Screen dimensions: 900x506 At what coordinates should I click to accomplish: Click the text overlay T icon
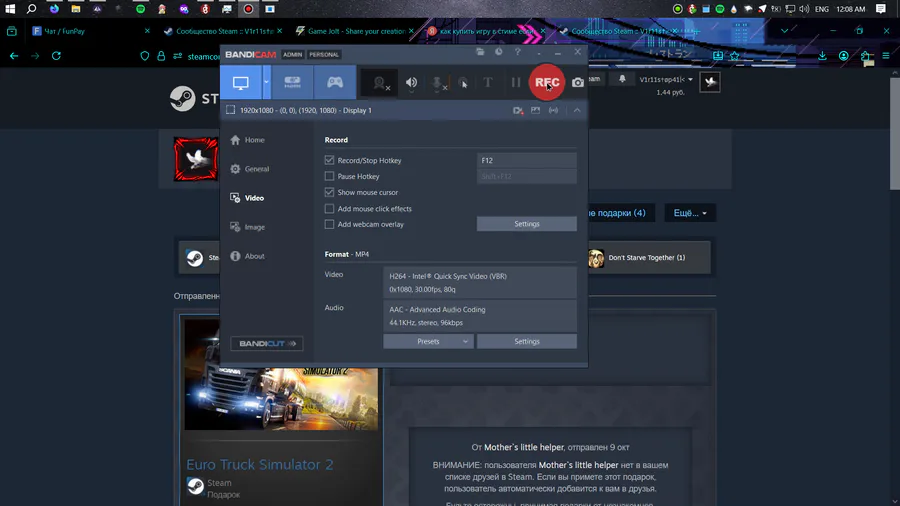tap(488, 83)
